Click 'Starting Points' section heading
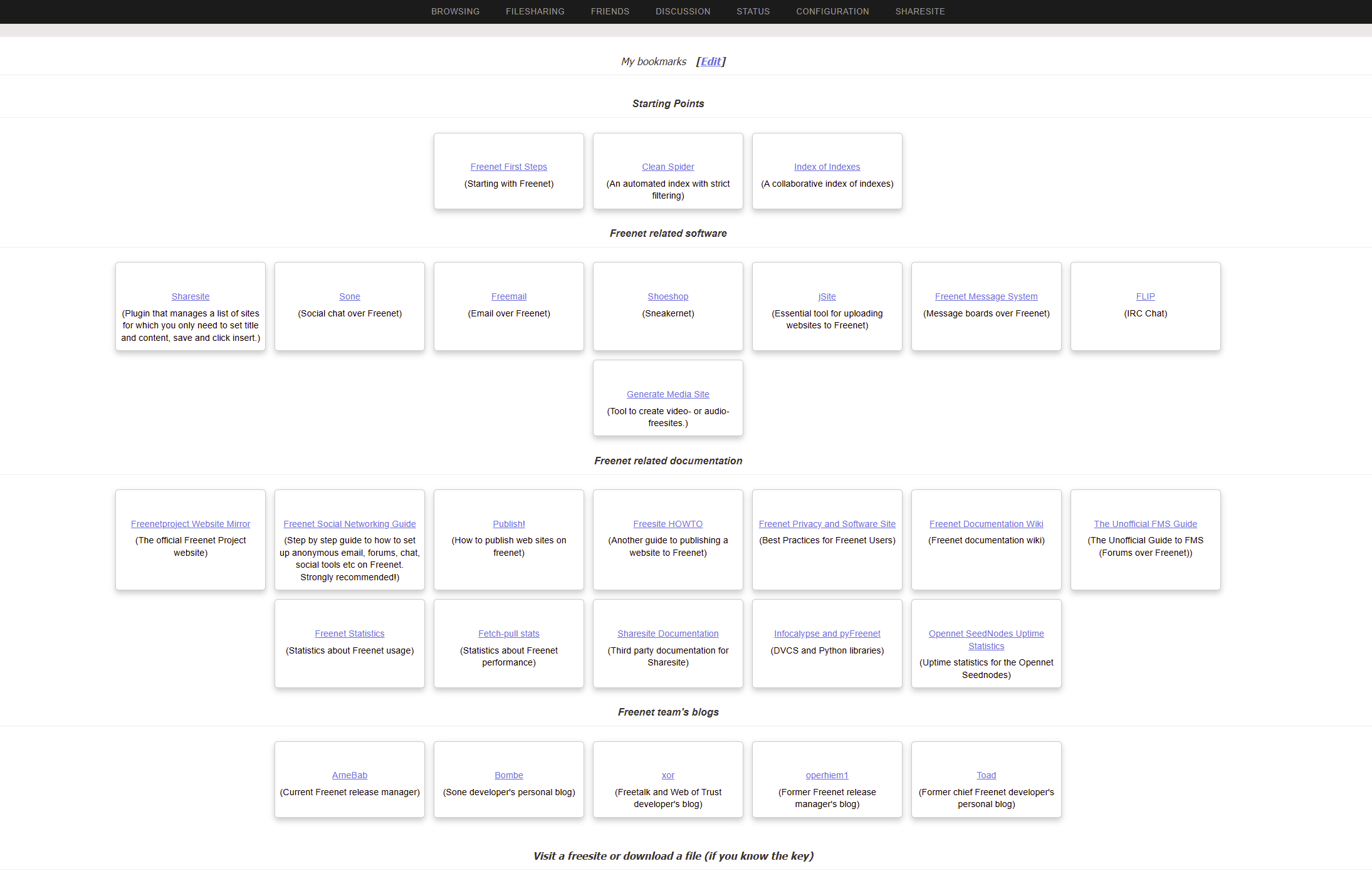 668,103
